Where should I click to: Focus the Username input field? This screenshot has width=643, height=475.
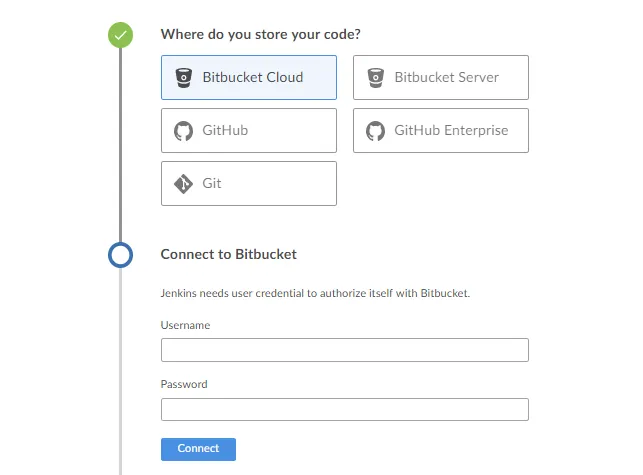click(344, 350)
